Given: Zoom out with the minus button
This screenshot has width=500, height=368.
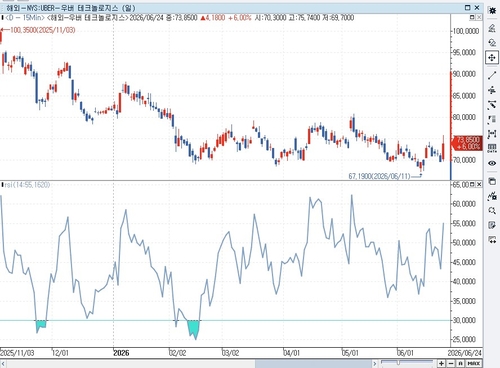Looking at the screenshot, I should (451, 363).
